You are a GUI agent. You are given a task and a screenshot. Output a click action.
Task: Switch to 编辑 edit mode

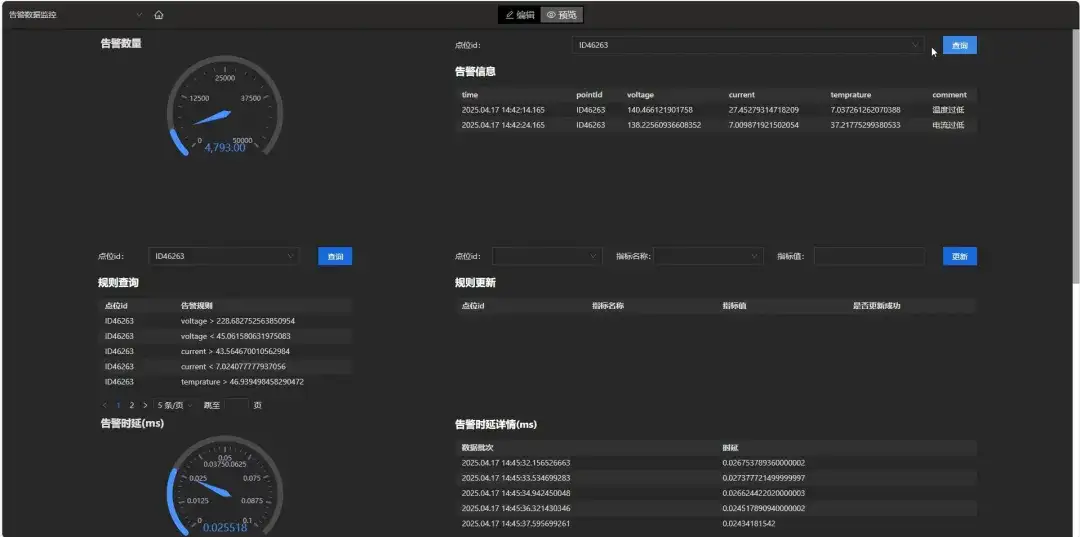pyautogui.click(x=520, y=14)
